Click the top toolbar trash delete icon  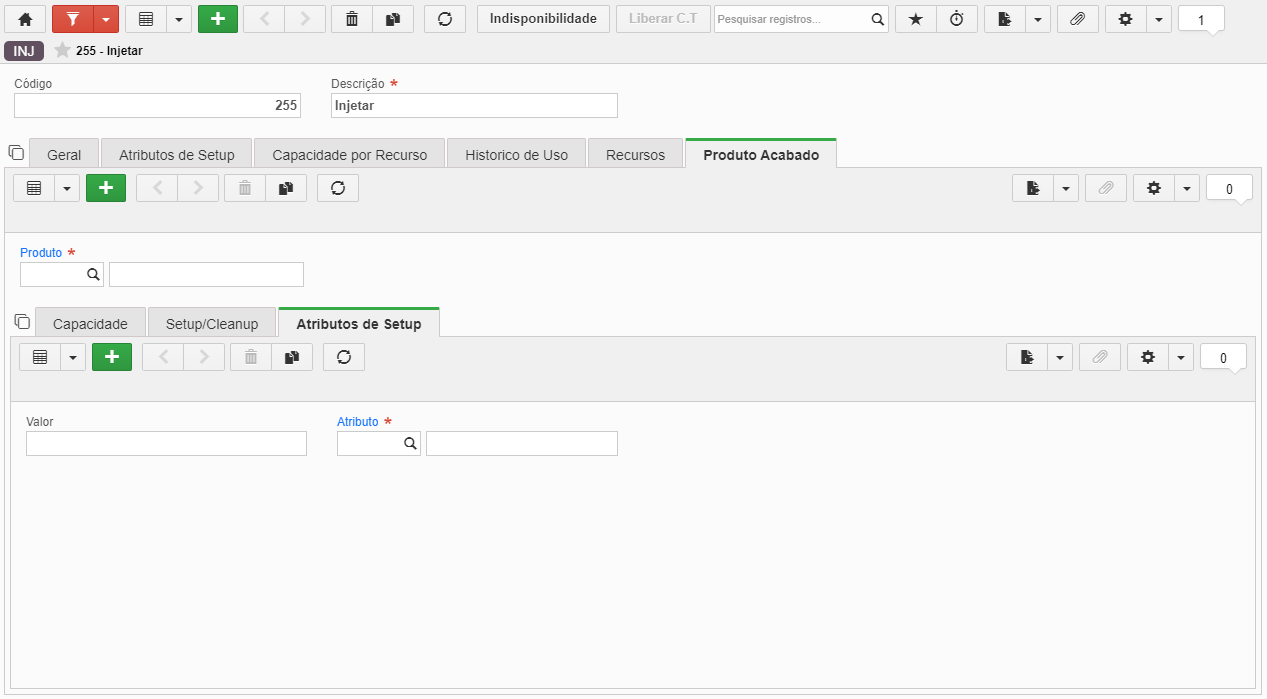(352, 19)
